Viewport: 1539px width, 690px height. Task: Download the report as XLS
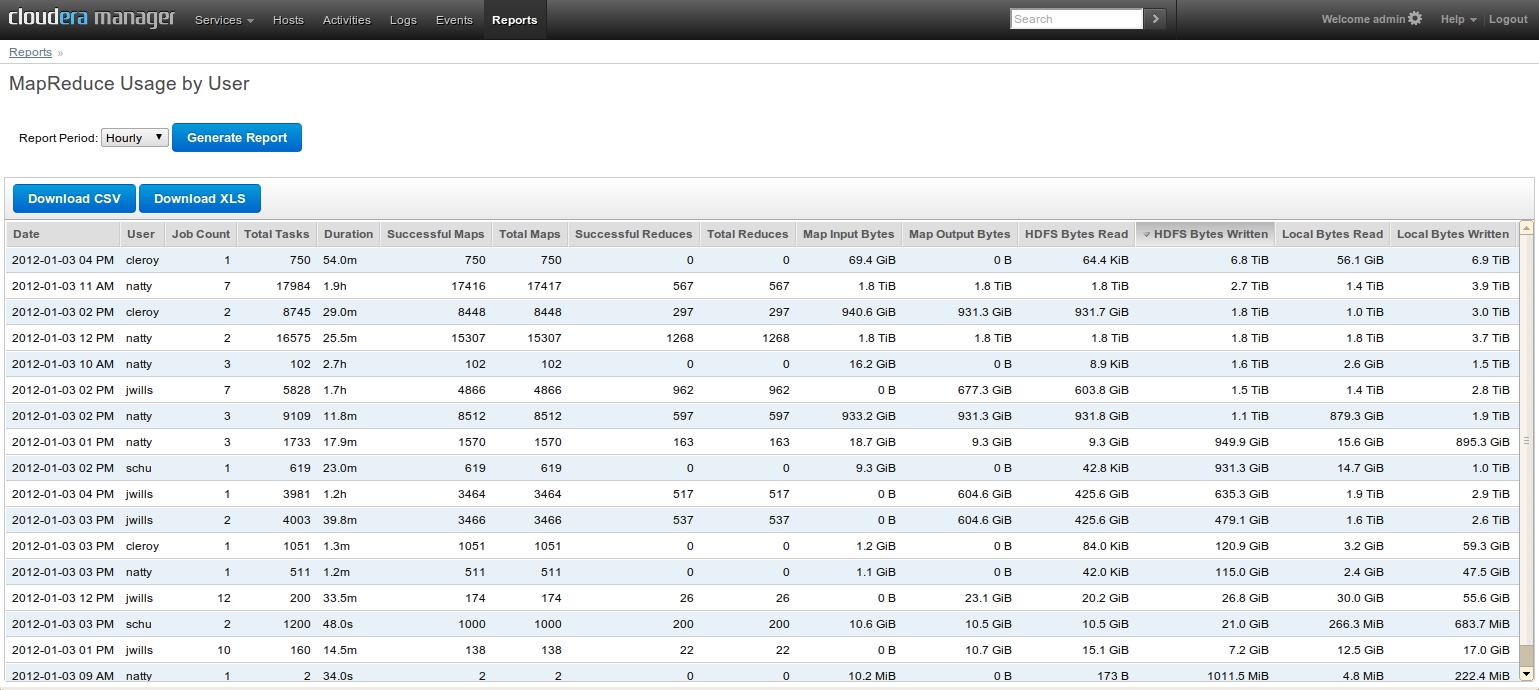click(200, 199)
